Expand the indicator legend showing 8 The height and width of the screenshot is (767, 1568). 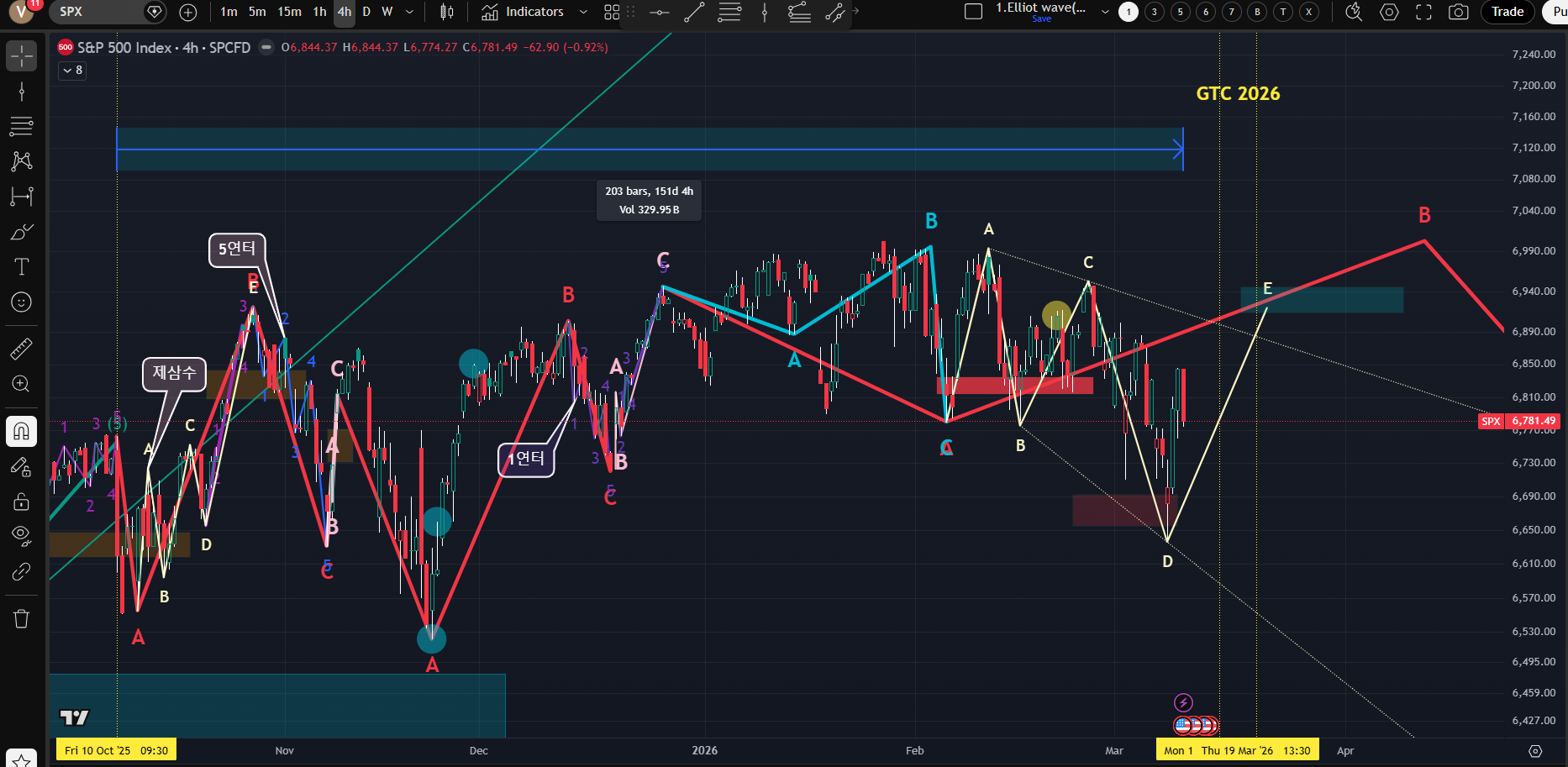[x=73, y=70]
